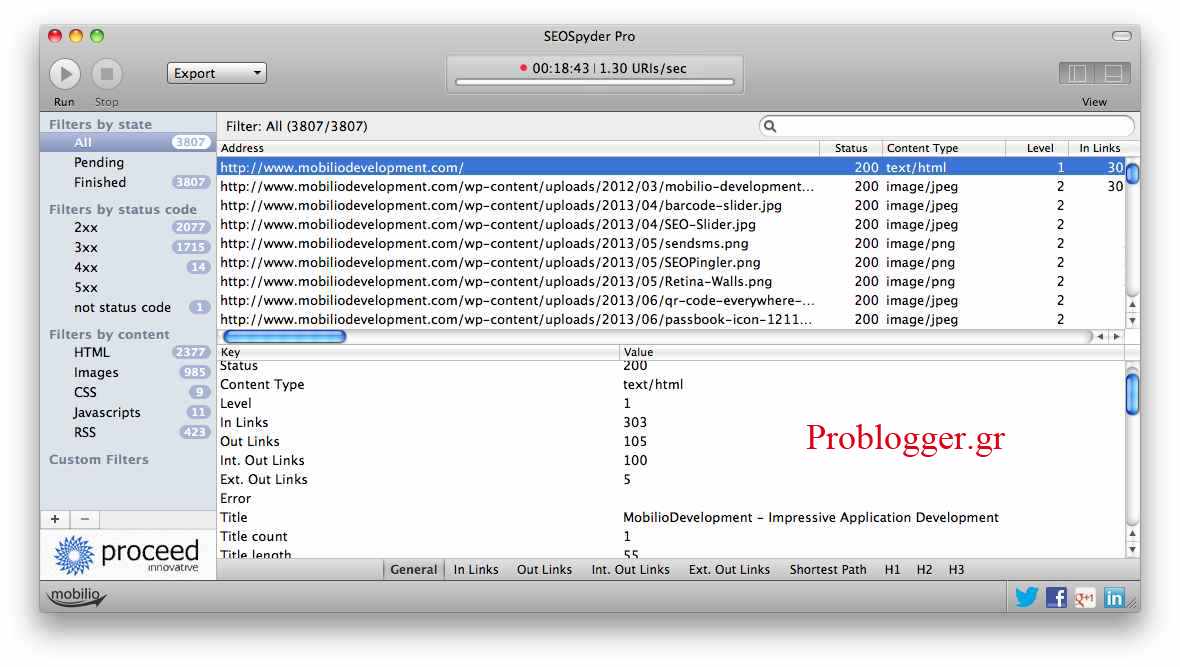This screenshot has height=667, width=1180.
Task: Open the Google+ share icon
Action: pyautogui.click(x=1084, y=598)
